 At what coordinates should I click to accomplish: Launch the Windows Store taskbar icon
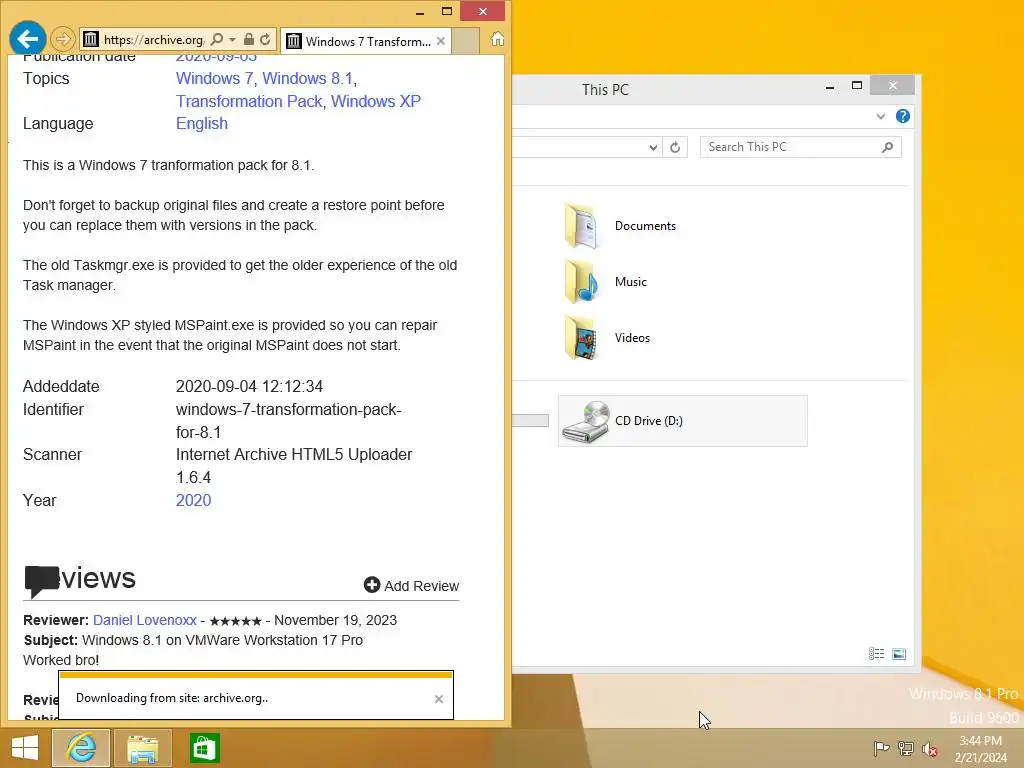click(204, 748)
